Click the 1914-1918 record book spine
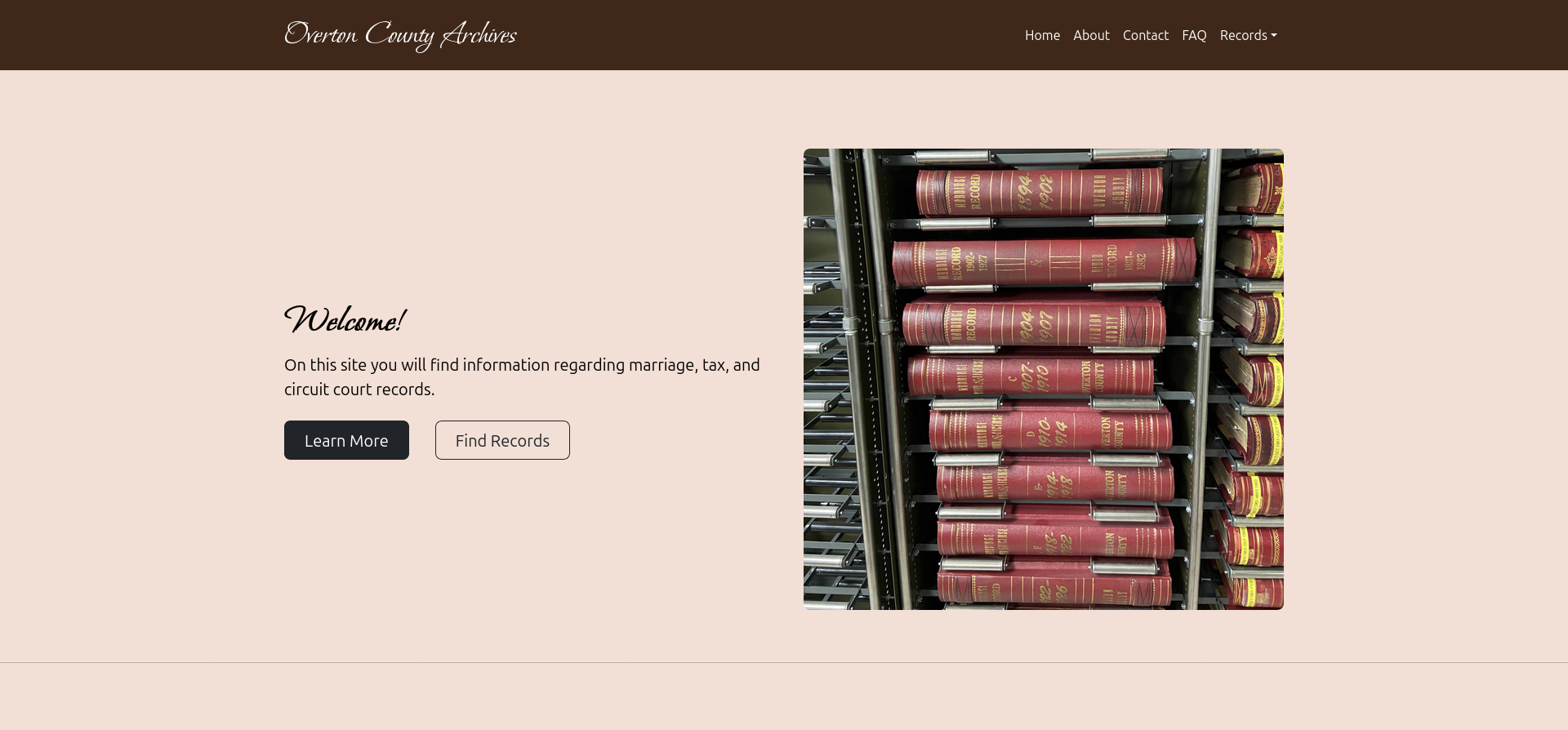The image size is (1568, 730). 1053,483
